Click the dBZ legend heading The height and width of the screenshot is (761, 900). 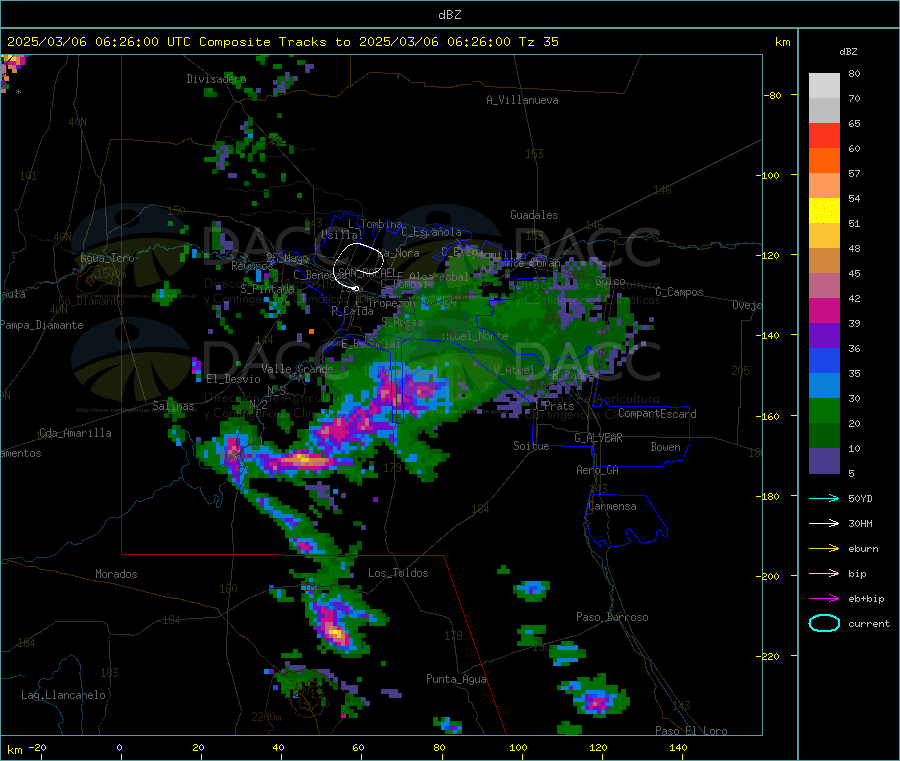point(848,52)
